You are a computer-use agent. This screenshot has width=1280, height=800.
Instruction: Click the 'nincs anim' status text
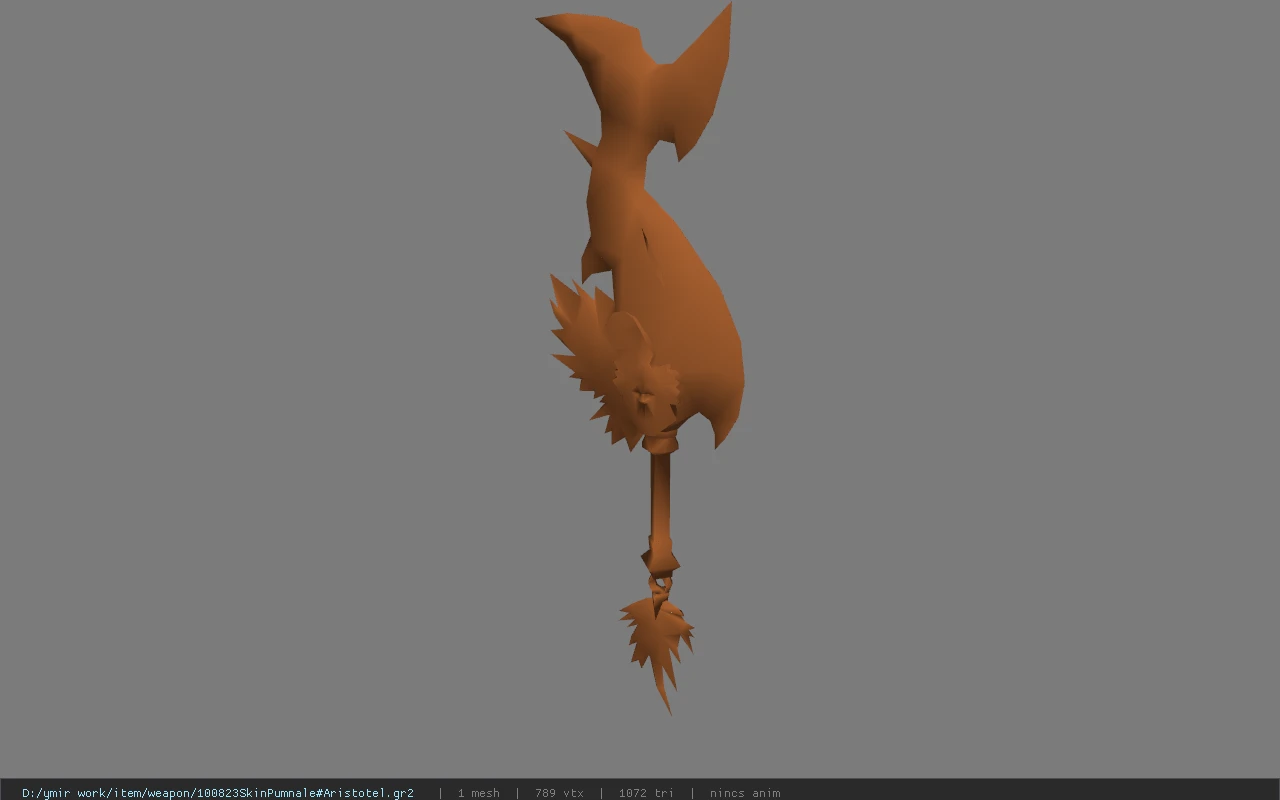click(745, 793)
